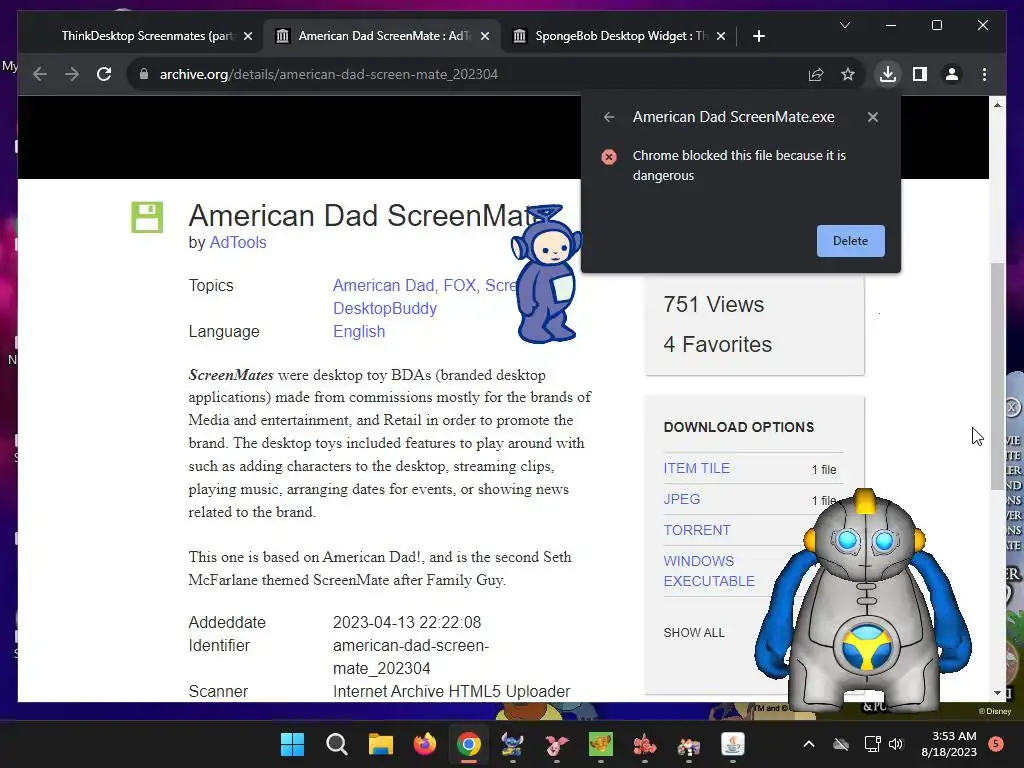Click scrollbar down arrow
The image size is (1024, 768).
pos(997,693)
